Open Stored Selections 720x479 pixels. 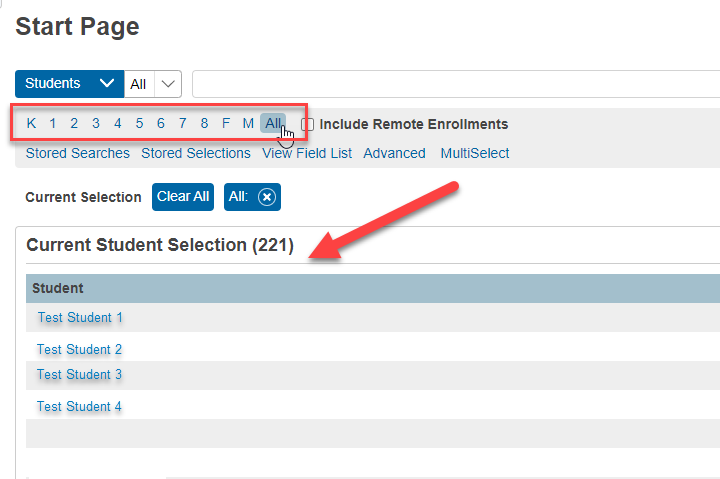pyautogui.click(x=195, y=153)
